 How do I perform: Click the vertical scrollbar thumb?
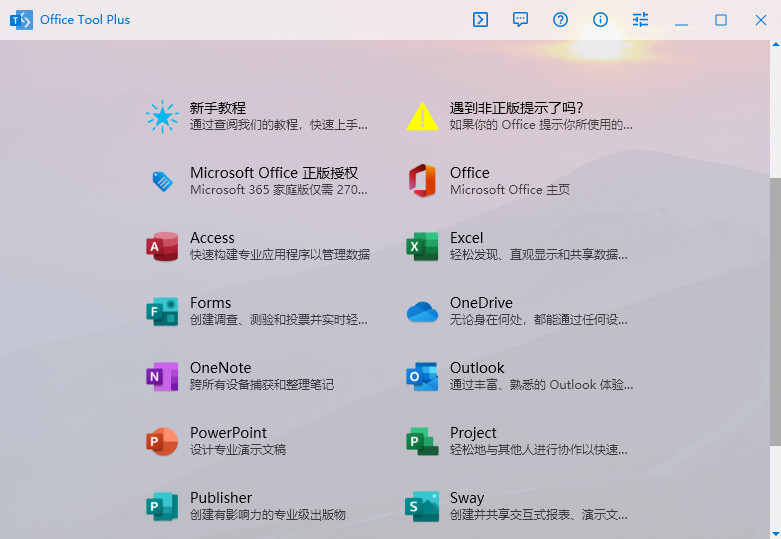click(x=776, y=311)
